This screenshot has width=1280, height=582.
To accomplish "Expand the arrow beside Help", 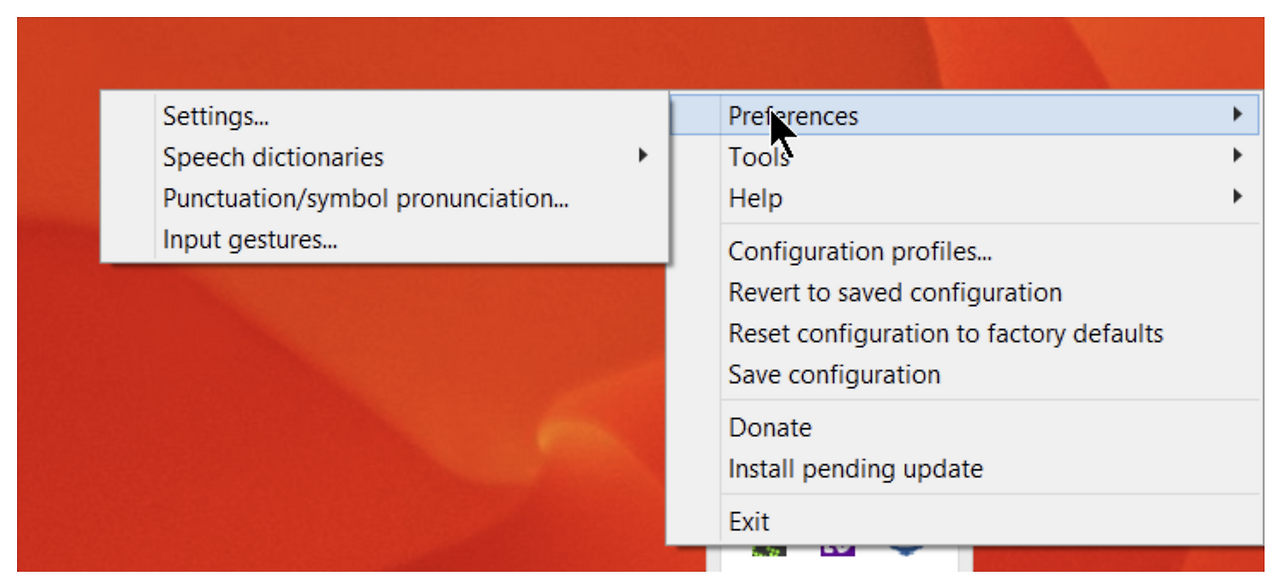I will [x=1238, y=197].
